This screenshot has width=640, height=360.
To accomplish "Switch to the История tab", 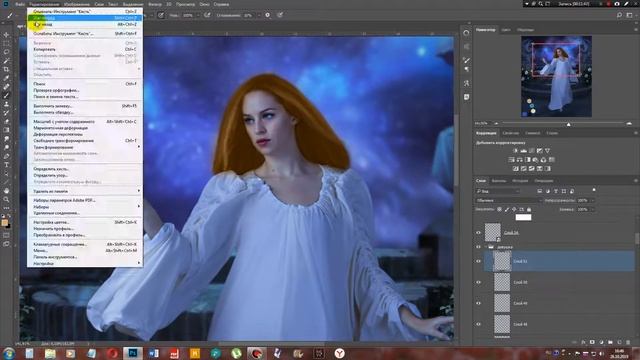I will [x=520, y=180].
